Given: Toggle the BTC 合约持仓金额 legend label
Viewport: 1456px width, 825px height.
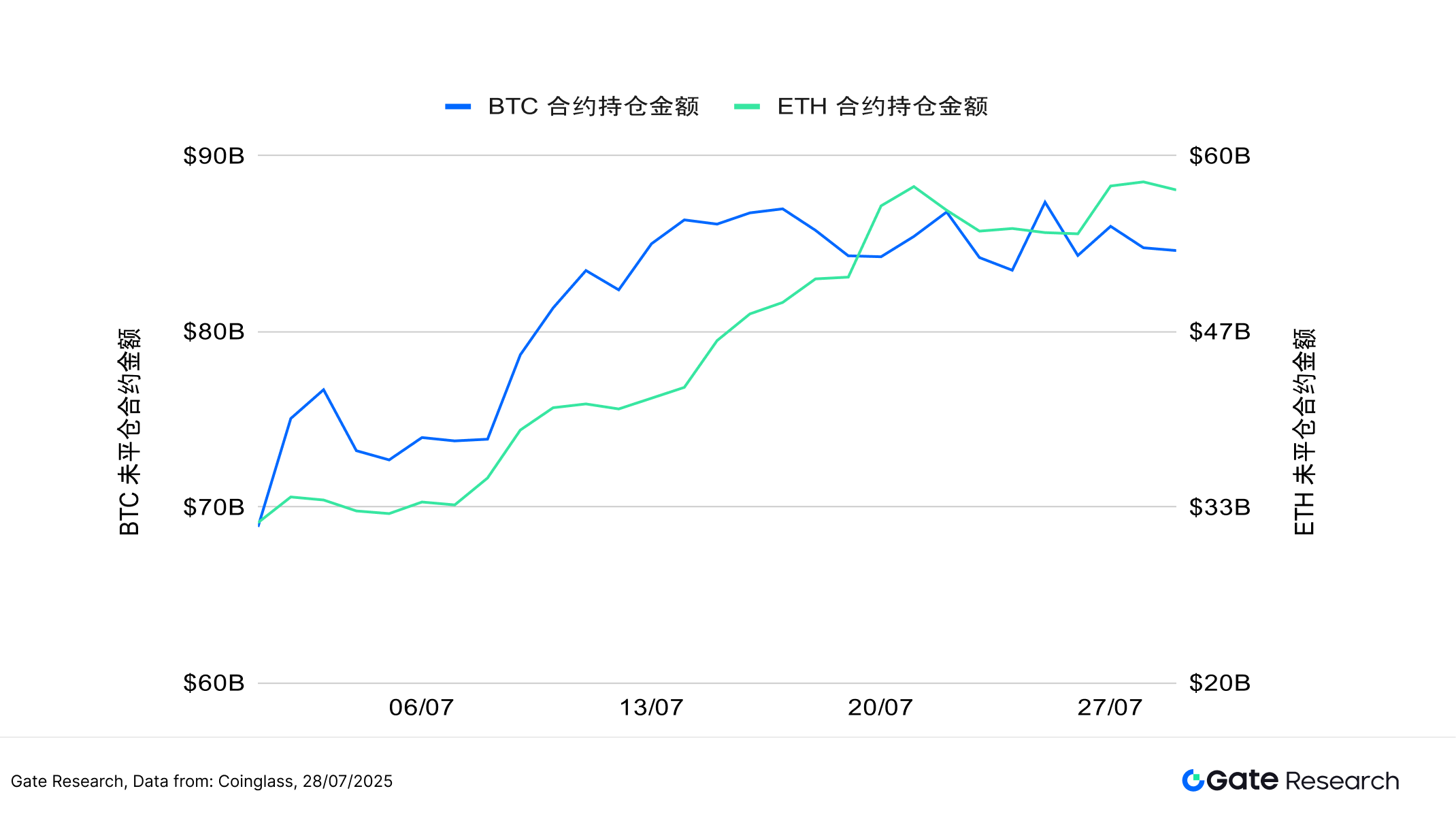Looking at the screenshot, I should (x=593, y=107).
